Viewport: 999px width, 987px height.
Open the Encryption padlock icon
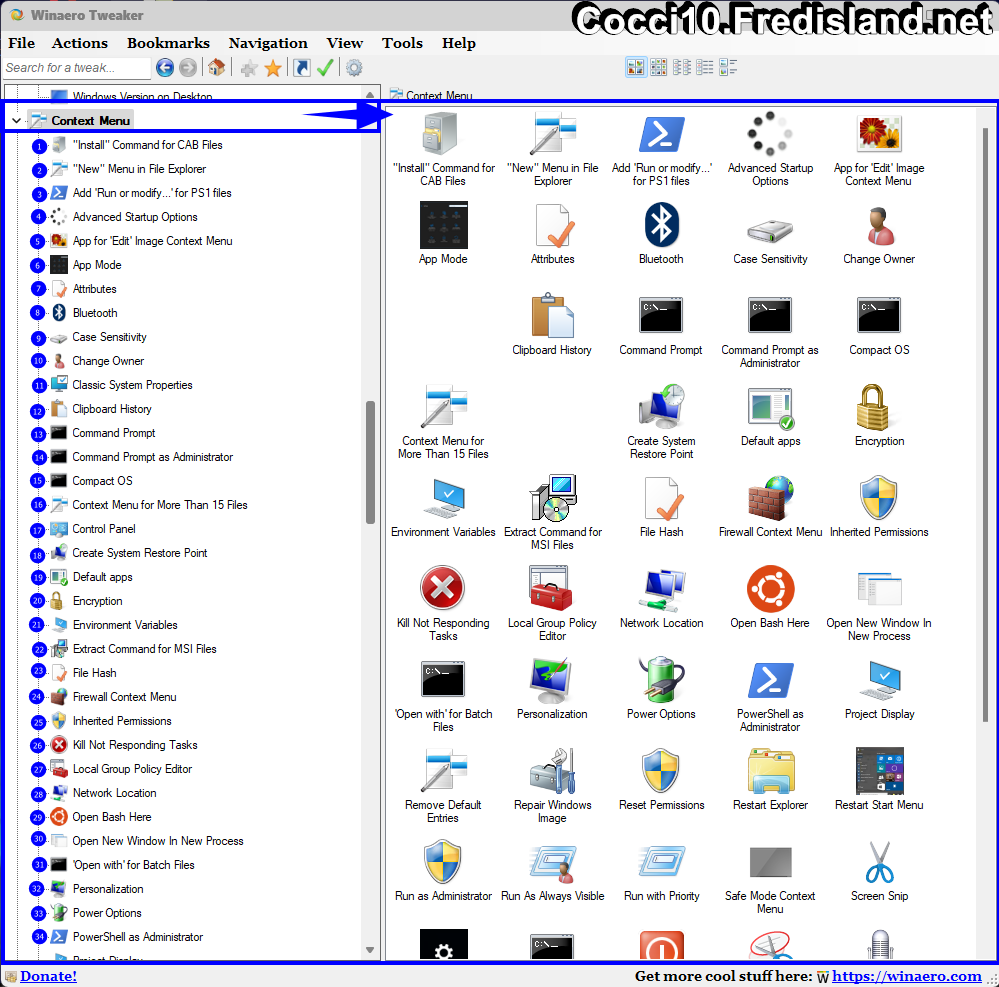872,407
